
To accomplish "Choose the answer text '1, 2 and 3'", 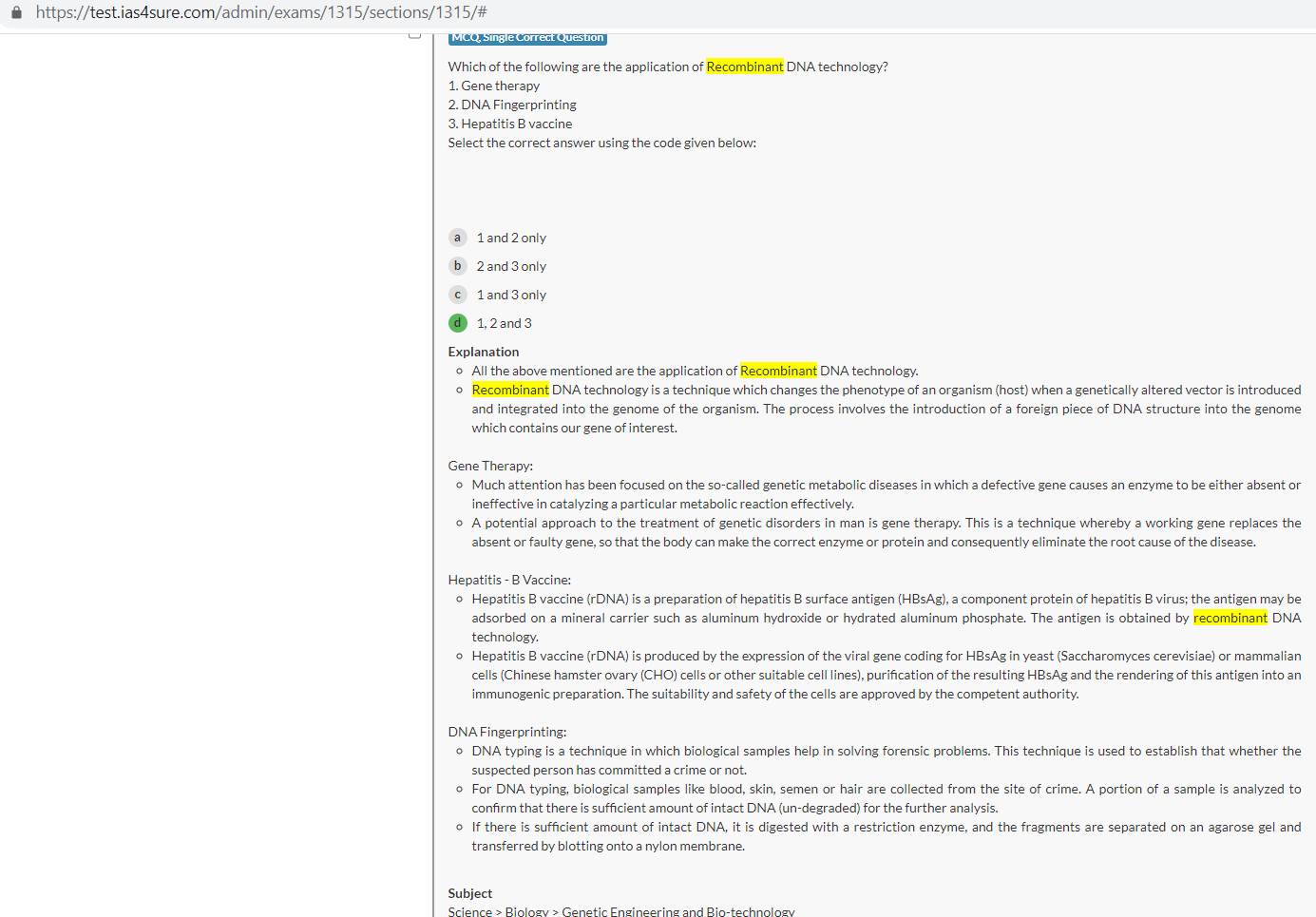I will 504,323.
